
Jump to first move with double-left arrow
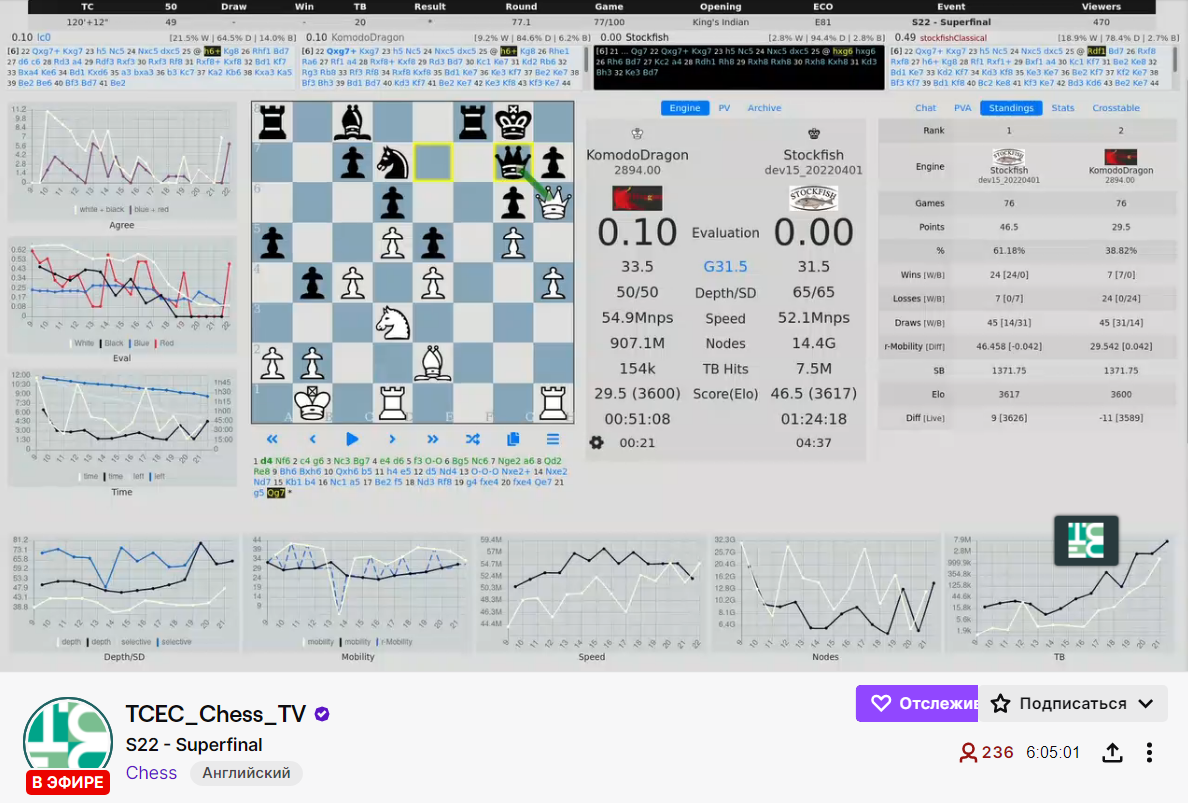pos(272,439)
